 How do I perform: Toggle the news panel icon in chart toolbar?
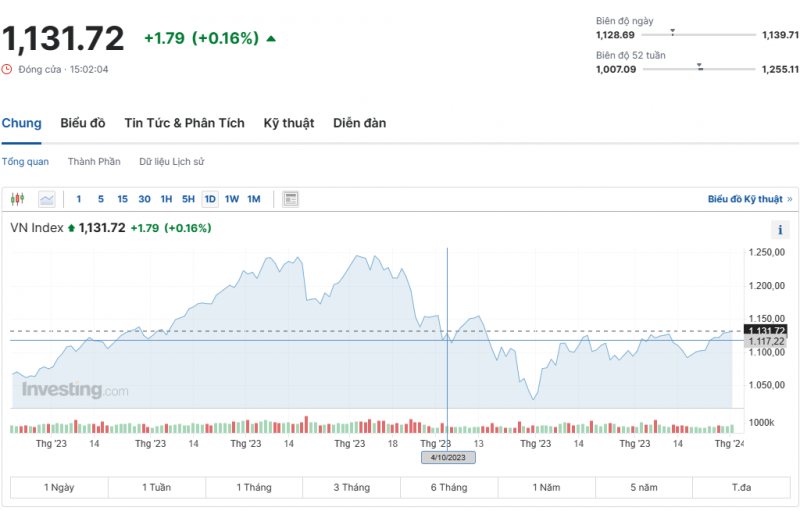(x=290, y=199)
